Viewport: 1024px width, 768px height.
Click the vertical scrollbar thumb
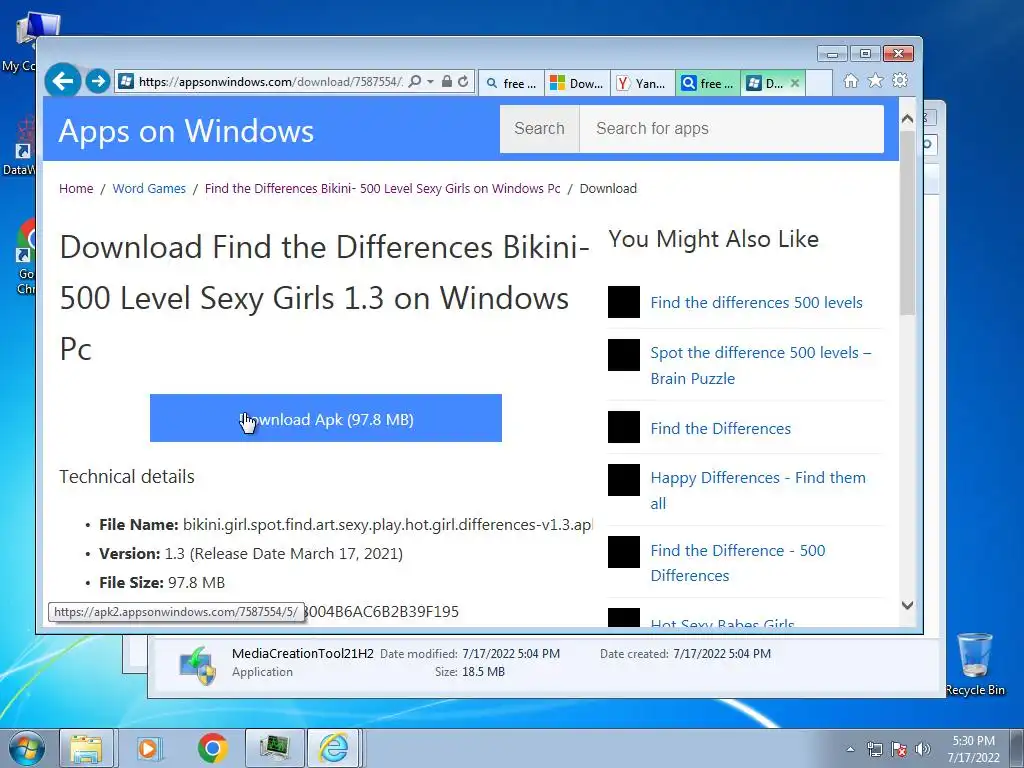tap(907, 222)
